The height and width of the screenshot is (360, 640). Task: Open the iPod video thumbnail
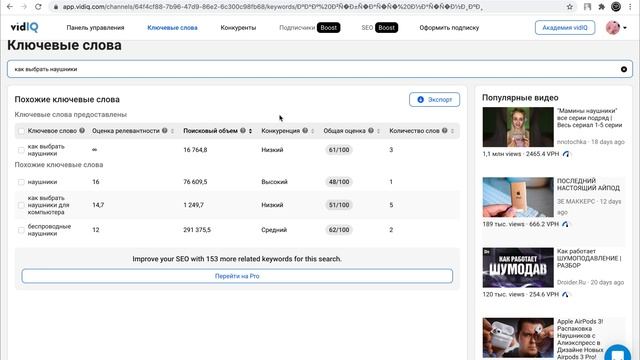(518, 197)
